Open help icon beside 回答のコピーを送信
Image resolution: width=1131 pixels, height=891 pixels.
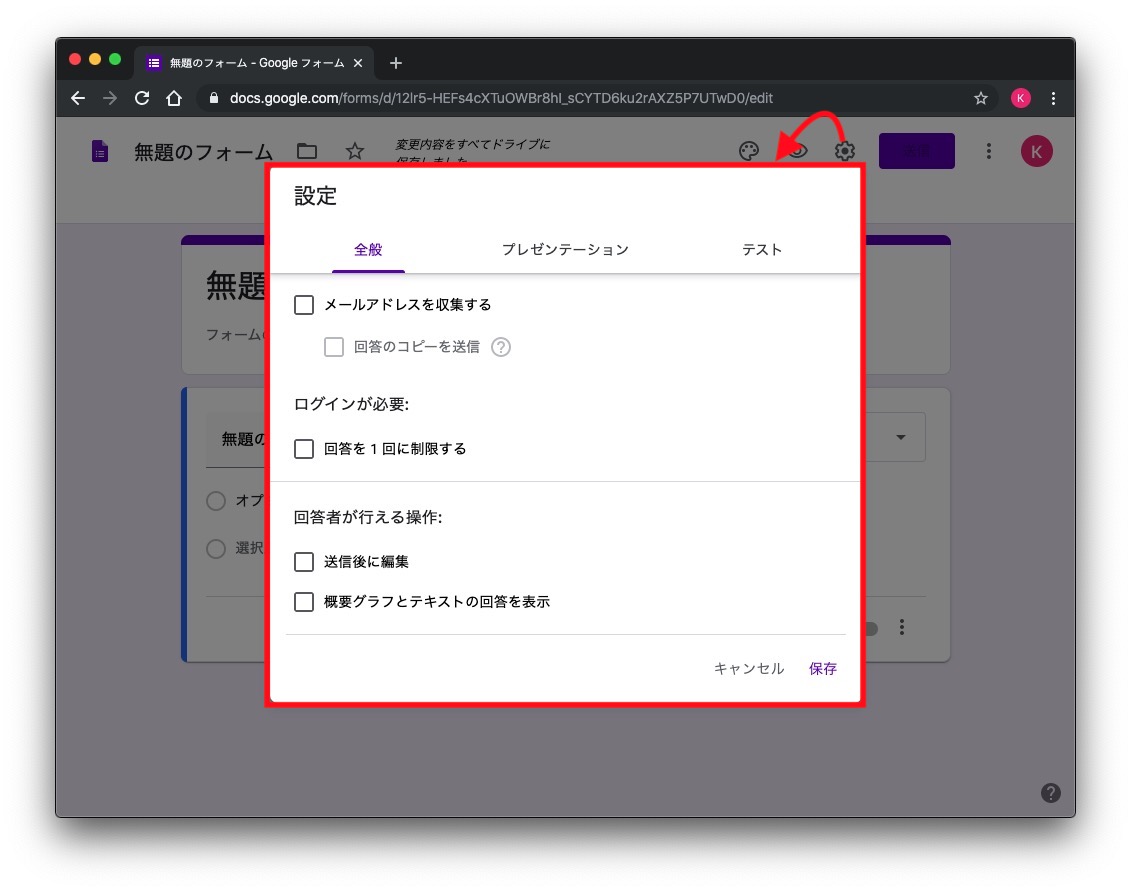[x=501, y=347]
